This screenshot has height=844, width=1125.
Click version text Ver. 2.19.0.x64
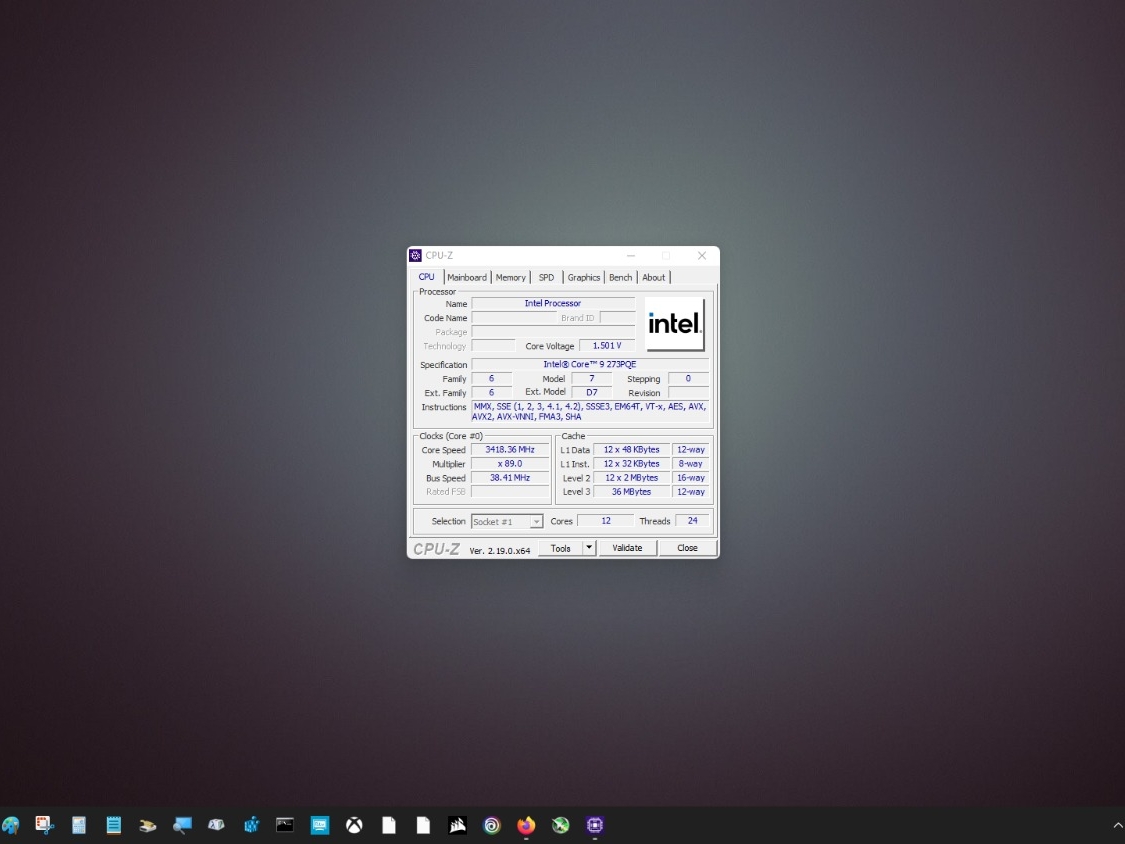pos(500,550)
